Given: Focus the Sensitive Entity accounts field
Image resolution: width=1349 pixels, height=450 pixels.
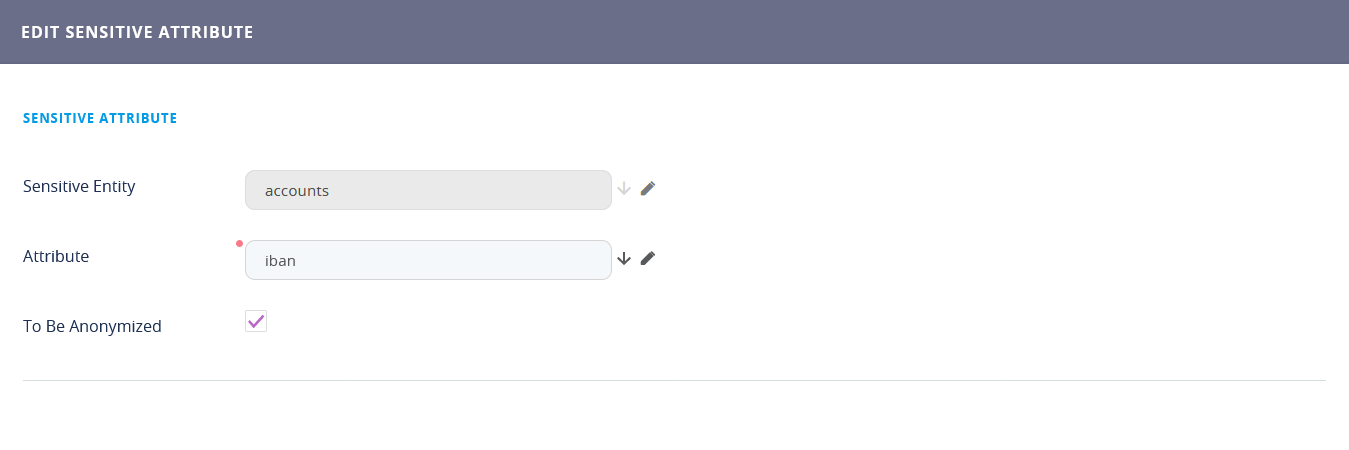Looking at the screenshot, I should pos(428,190).
